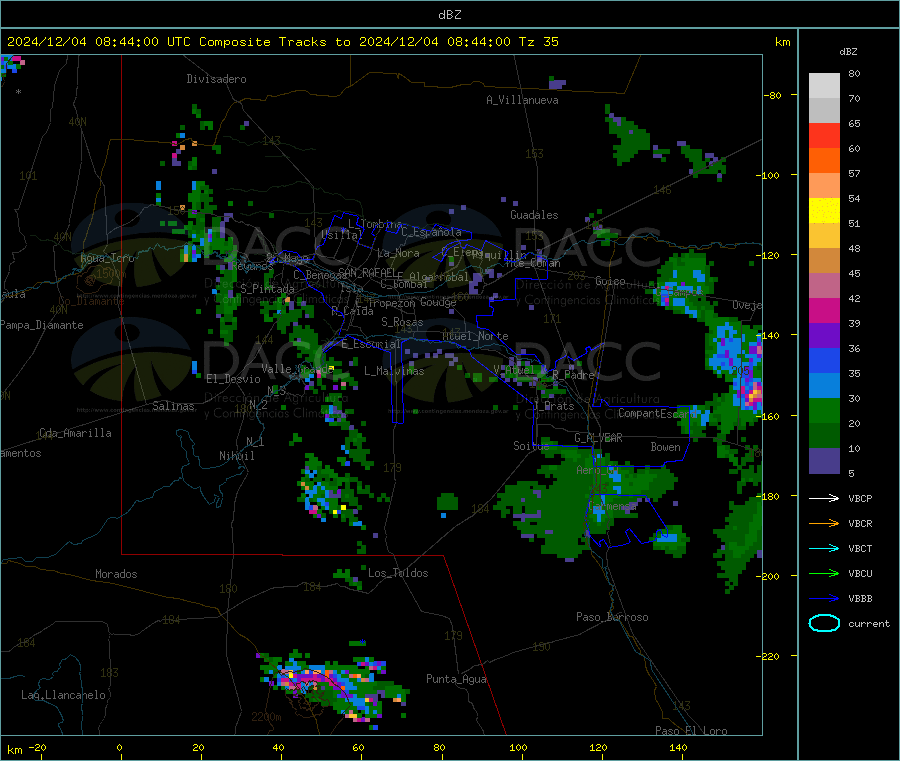This screenshot has height=761, width=900.
Task: Pick the dark purple 5 dBZ swatch
Action: [x=824, y=461]
